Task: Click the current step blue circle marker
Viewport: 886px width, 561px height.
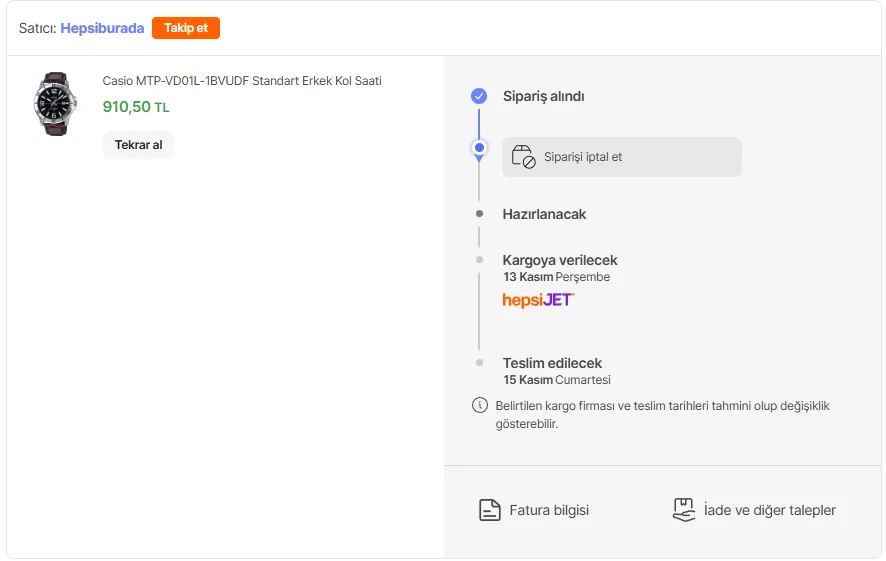Action: click(x=479, y=148)
